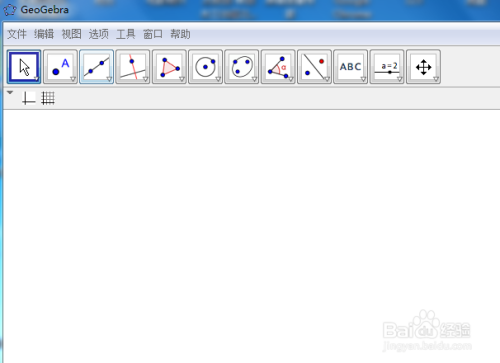The width and height of the screenshot is (500, 363).
Task: Choose the New Point tool
Action: (x=60, y=67)
